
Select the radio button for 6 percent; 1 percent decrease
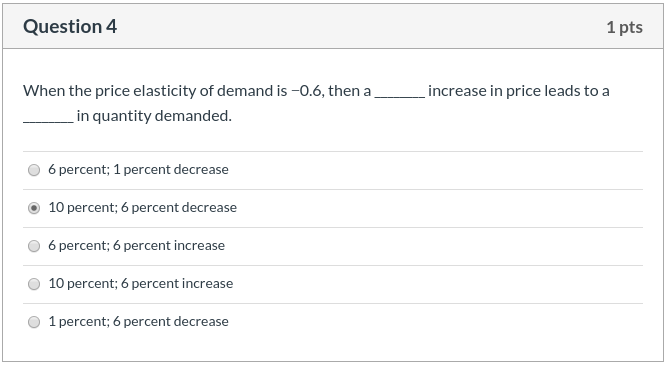coord(34,170)
